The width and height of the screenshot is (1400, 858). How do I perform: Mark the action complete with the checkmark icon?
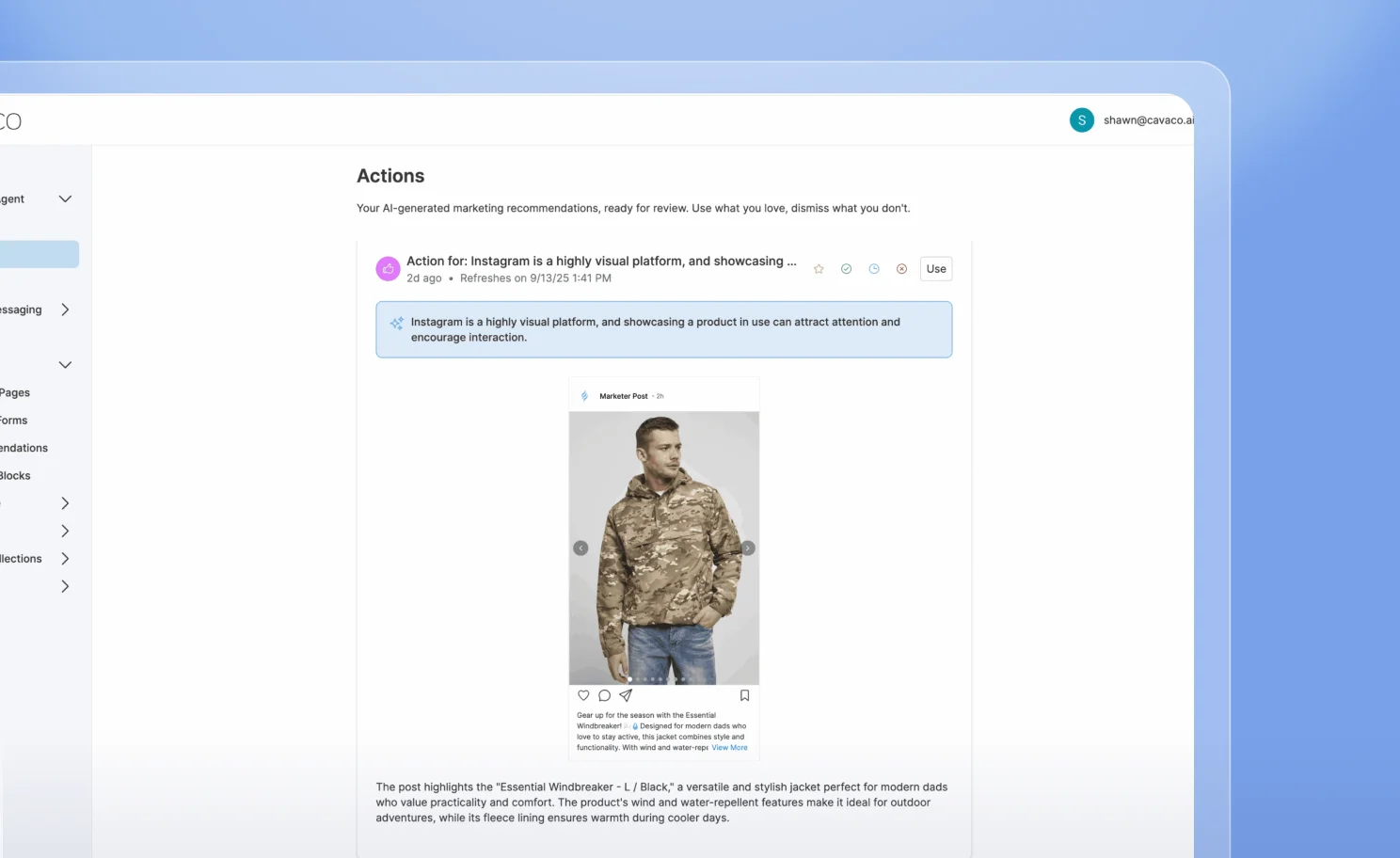click(x=846, y=269)
